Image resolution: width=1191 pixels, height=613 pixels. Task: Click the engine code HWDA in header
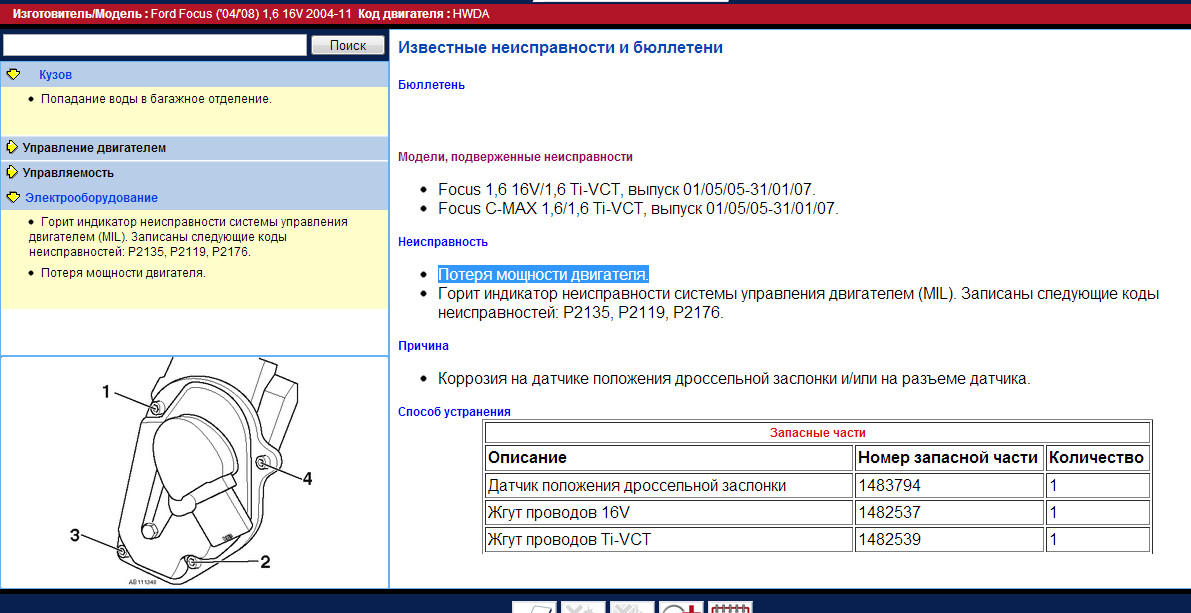coord(469,14)
